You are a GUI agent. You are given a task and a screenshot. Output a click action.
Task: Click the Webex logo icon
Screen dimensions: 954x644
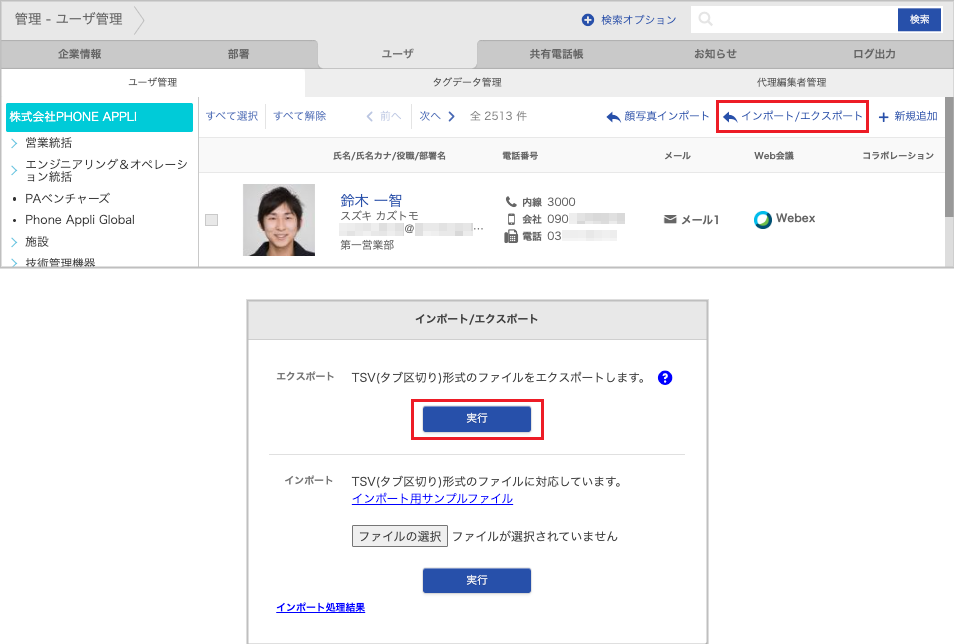point(763,219)
